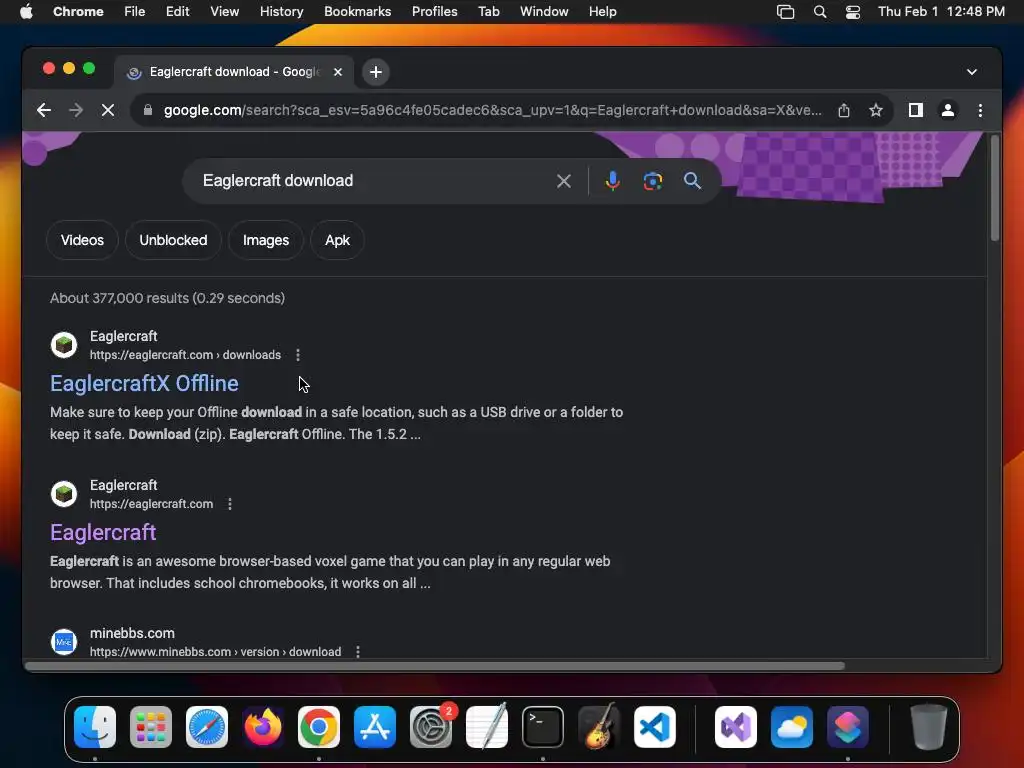The image size is (1024, 768).
Task: Open Launchpad from the Dock
Action: tap(151, 727)
